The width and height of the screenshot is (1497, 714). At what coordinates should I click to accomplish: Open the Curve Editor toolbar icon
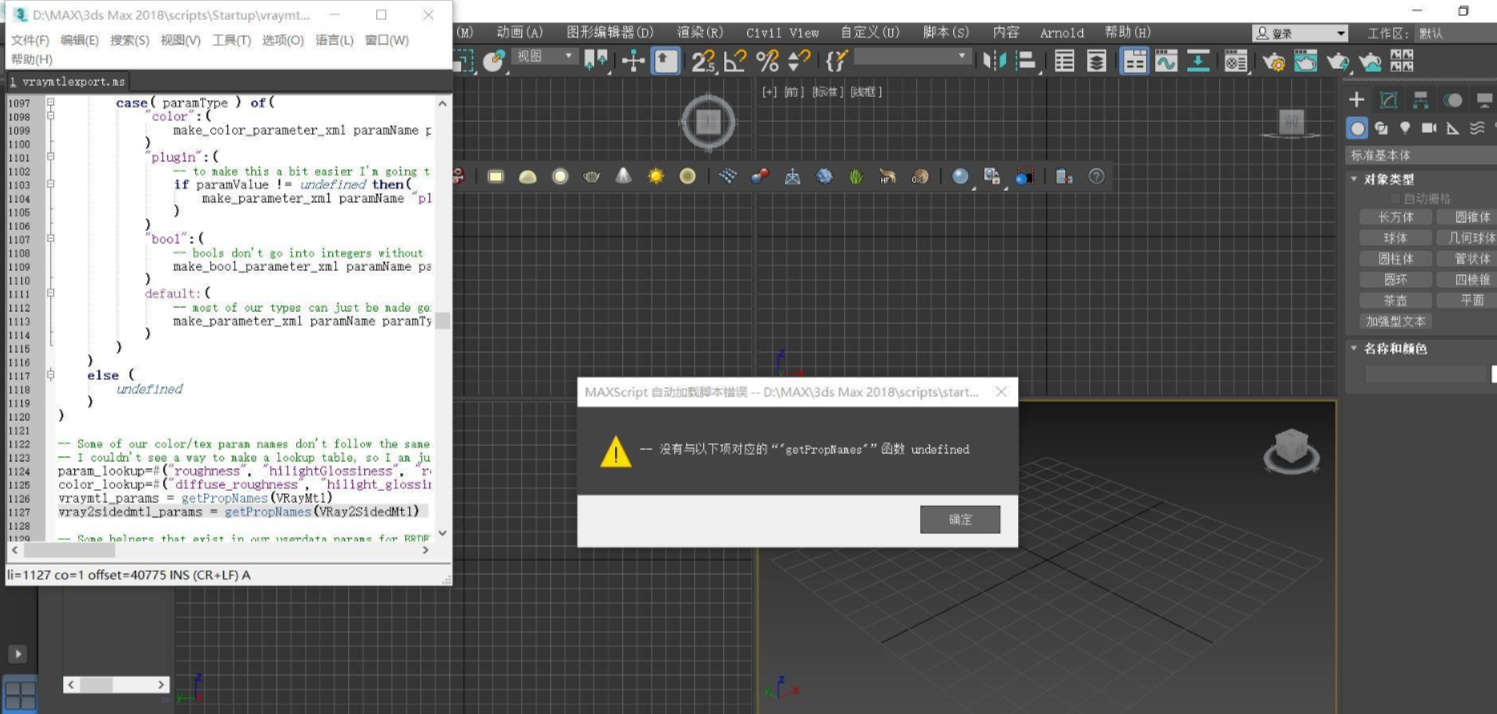click(x=1166, y=62)
